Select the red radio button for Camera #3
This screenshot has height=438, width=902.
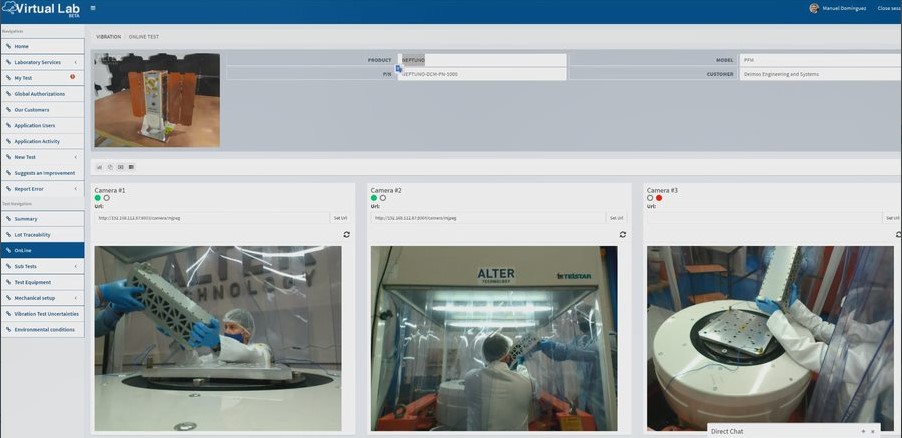pyautogui.click(x=659, y=198)
